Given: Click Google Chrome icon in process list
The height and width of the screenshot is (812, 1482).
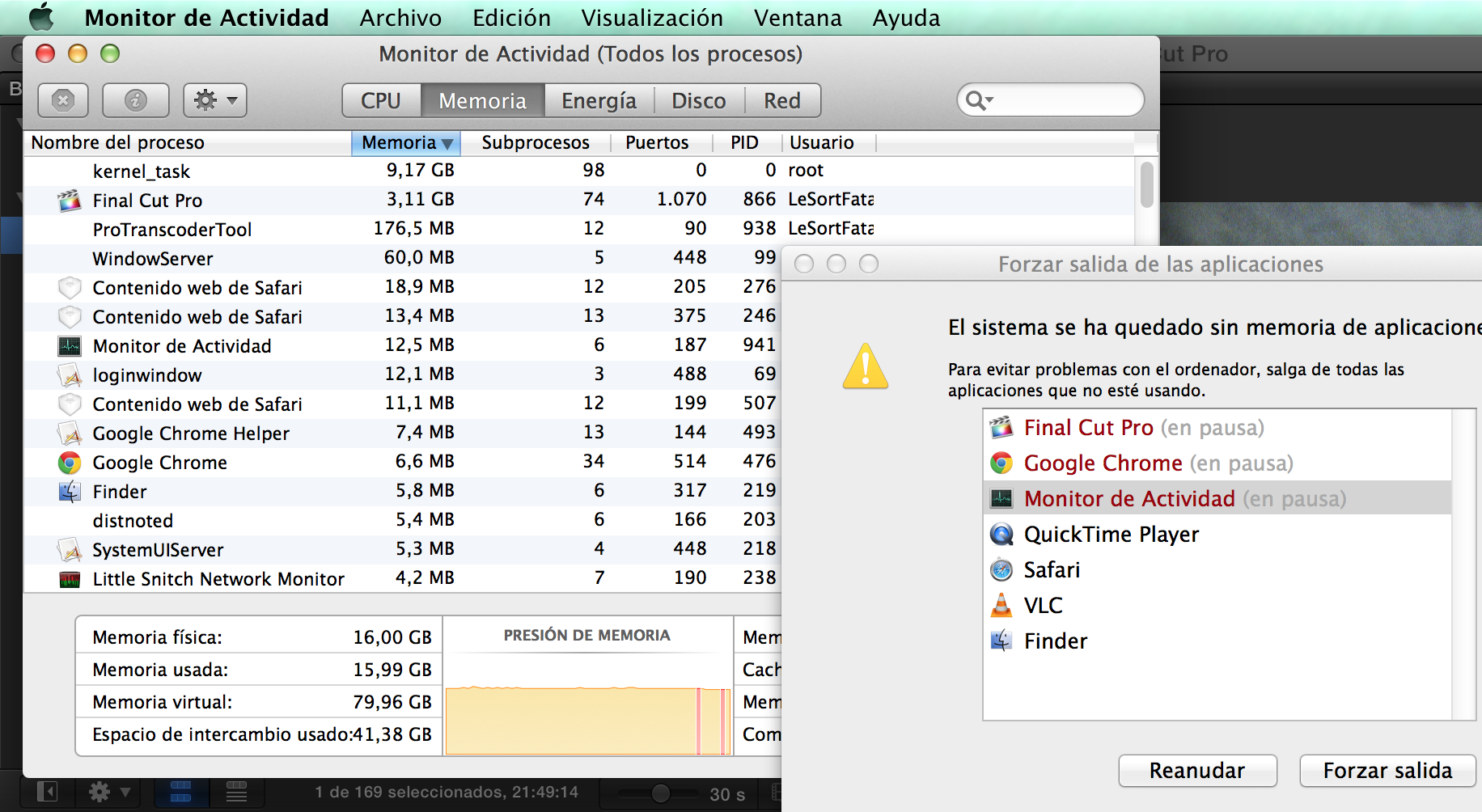Looking at the screenshot, I should pyautogui.click(x=70, y=463).
